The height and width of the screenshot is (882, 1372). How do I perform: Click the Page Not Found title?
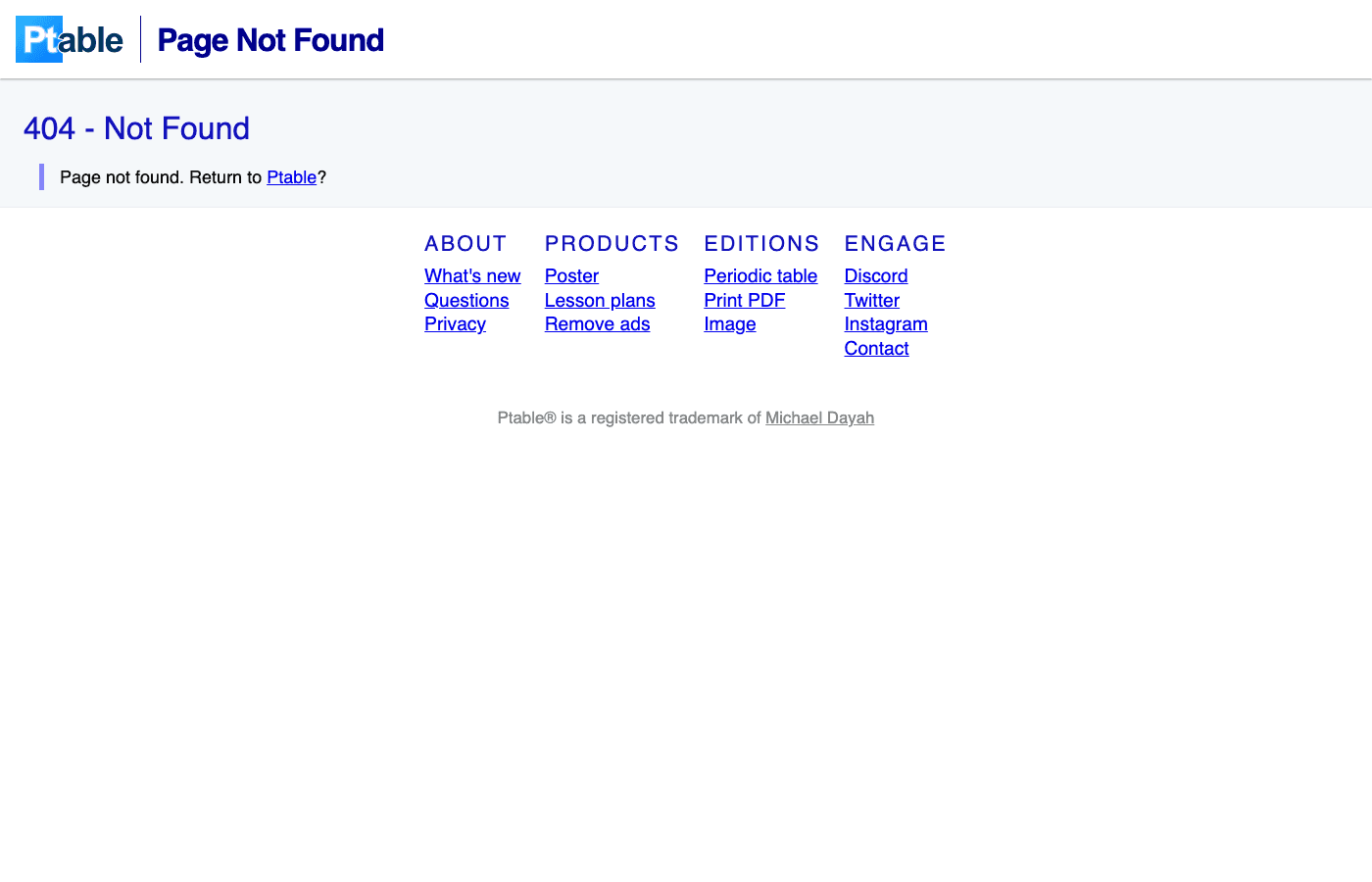pyautogui.click(x=270, y=40)
